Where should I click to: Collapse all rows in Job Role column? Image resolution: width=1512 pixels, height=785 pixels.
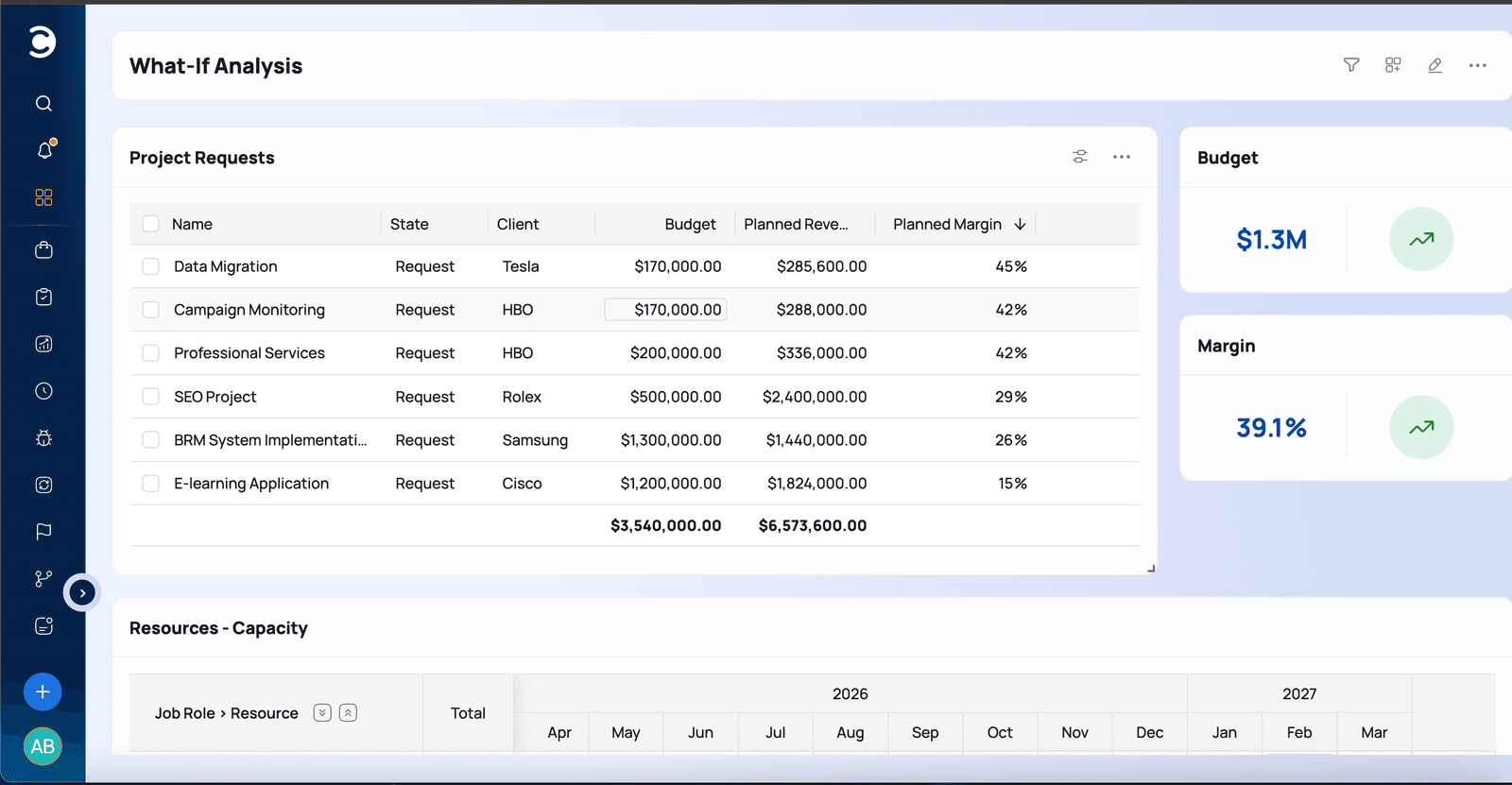coord(348,713)
